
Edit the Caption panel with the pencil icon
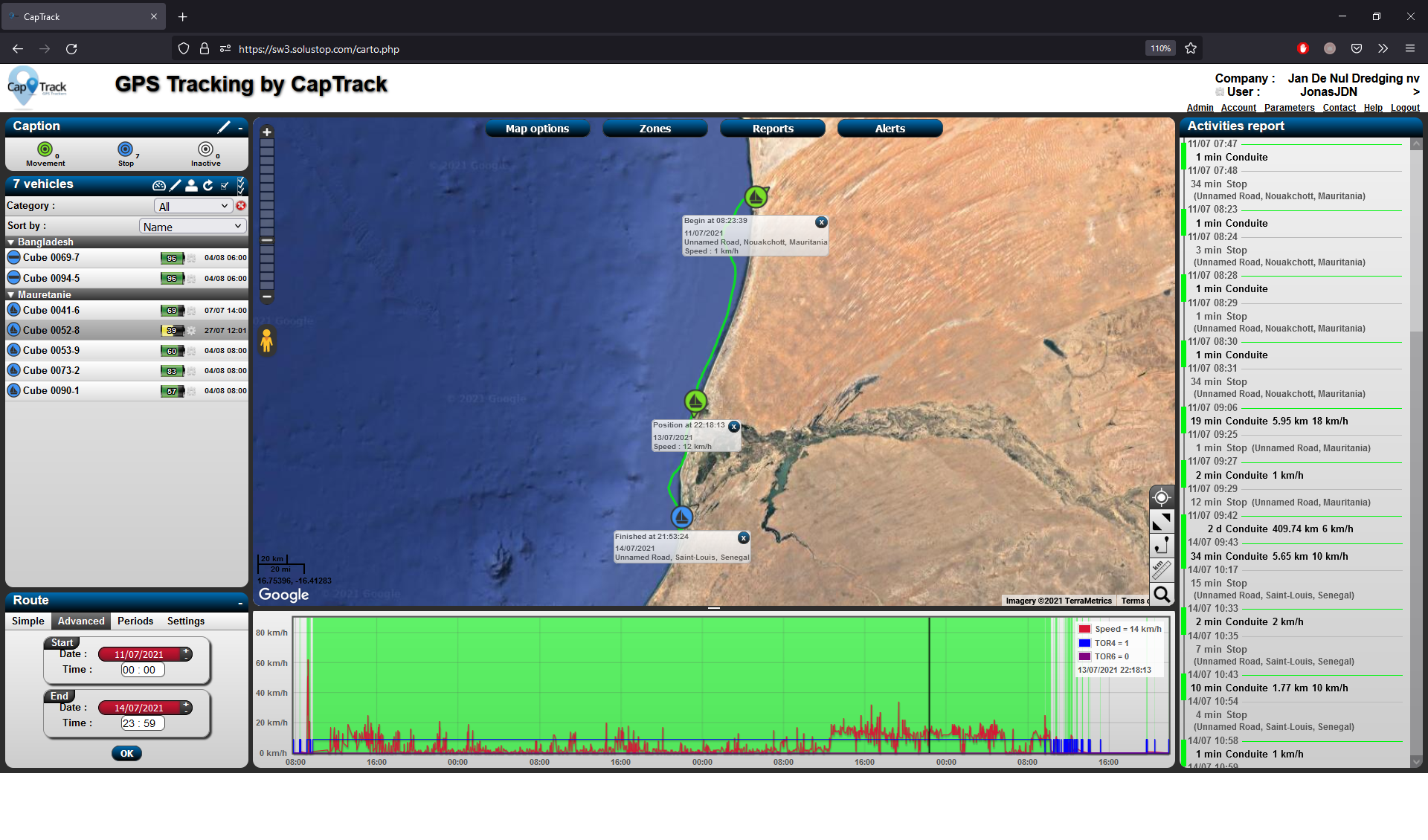[x=224, y=126]
